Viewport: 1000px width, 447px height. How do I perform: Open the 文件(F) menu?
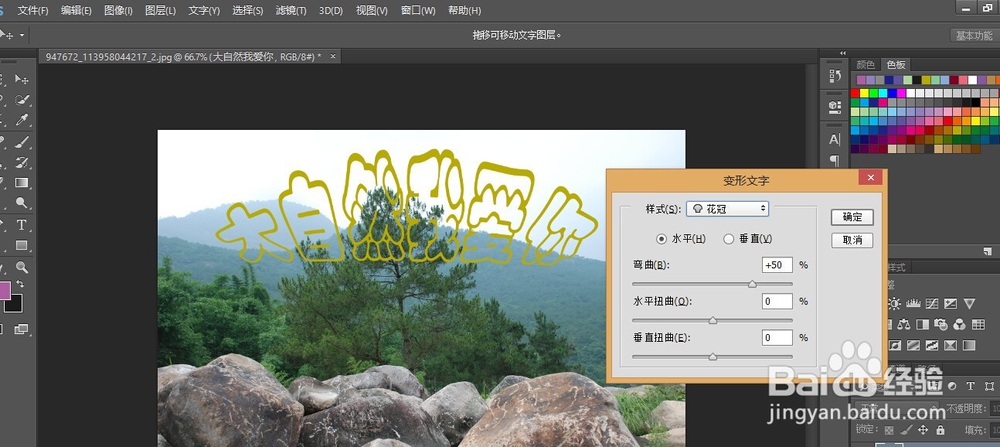(x=33, y=11)
